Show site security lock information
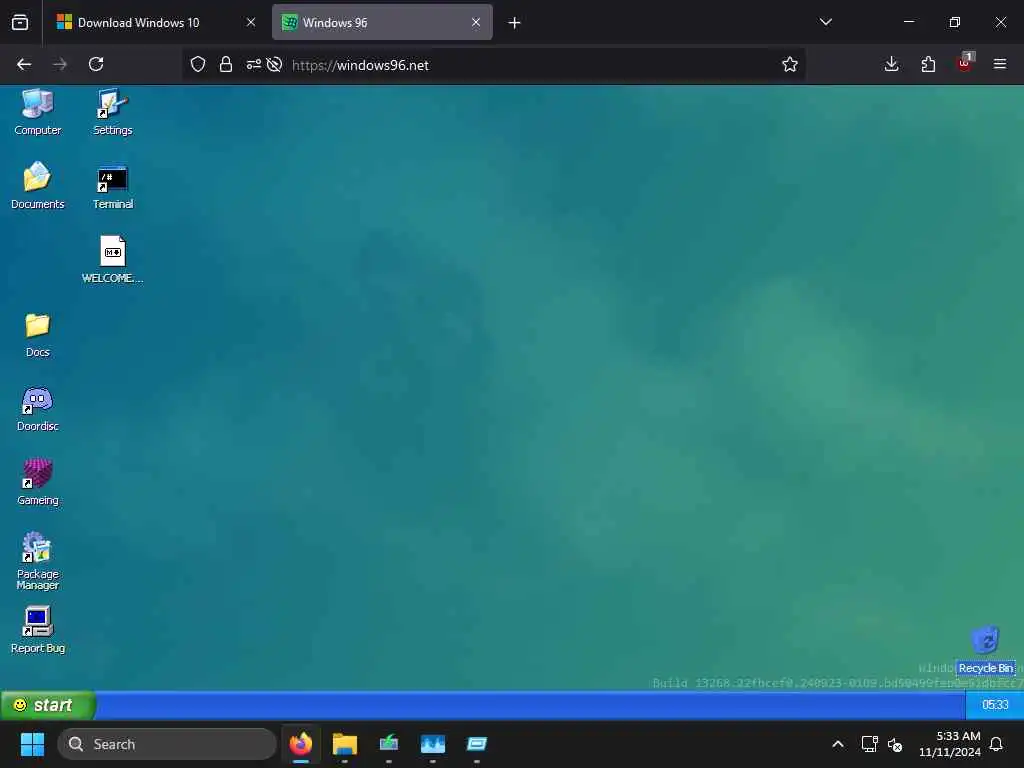This screenshot has height=768, width=1024. pyautogui.click(x=226, y=64)
